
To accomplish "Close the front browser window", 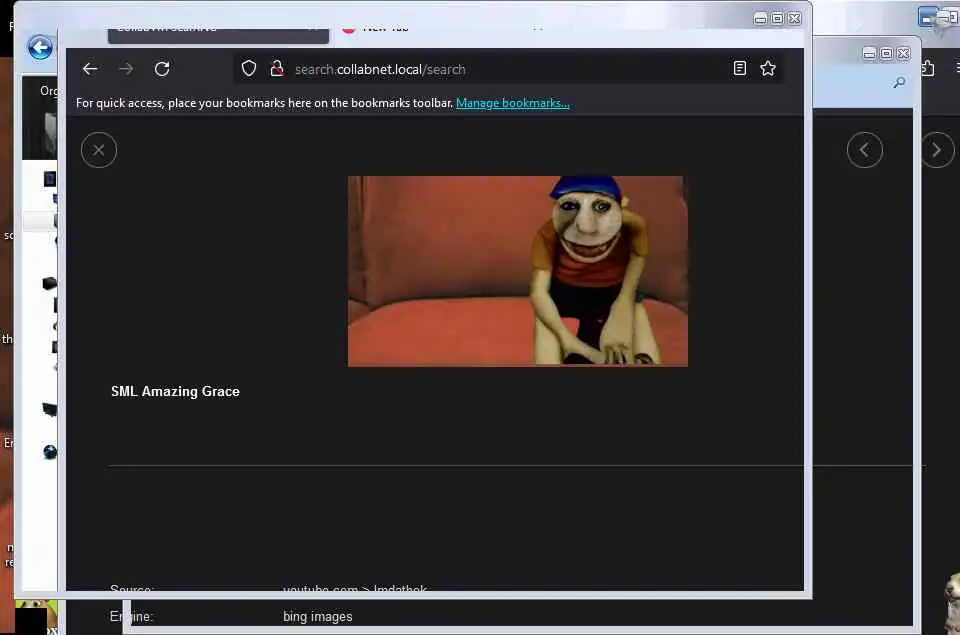I will 795,18.
